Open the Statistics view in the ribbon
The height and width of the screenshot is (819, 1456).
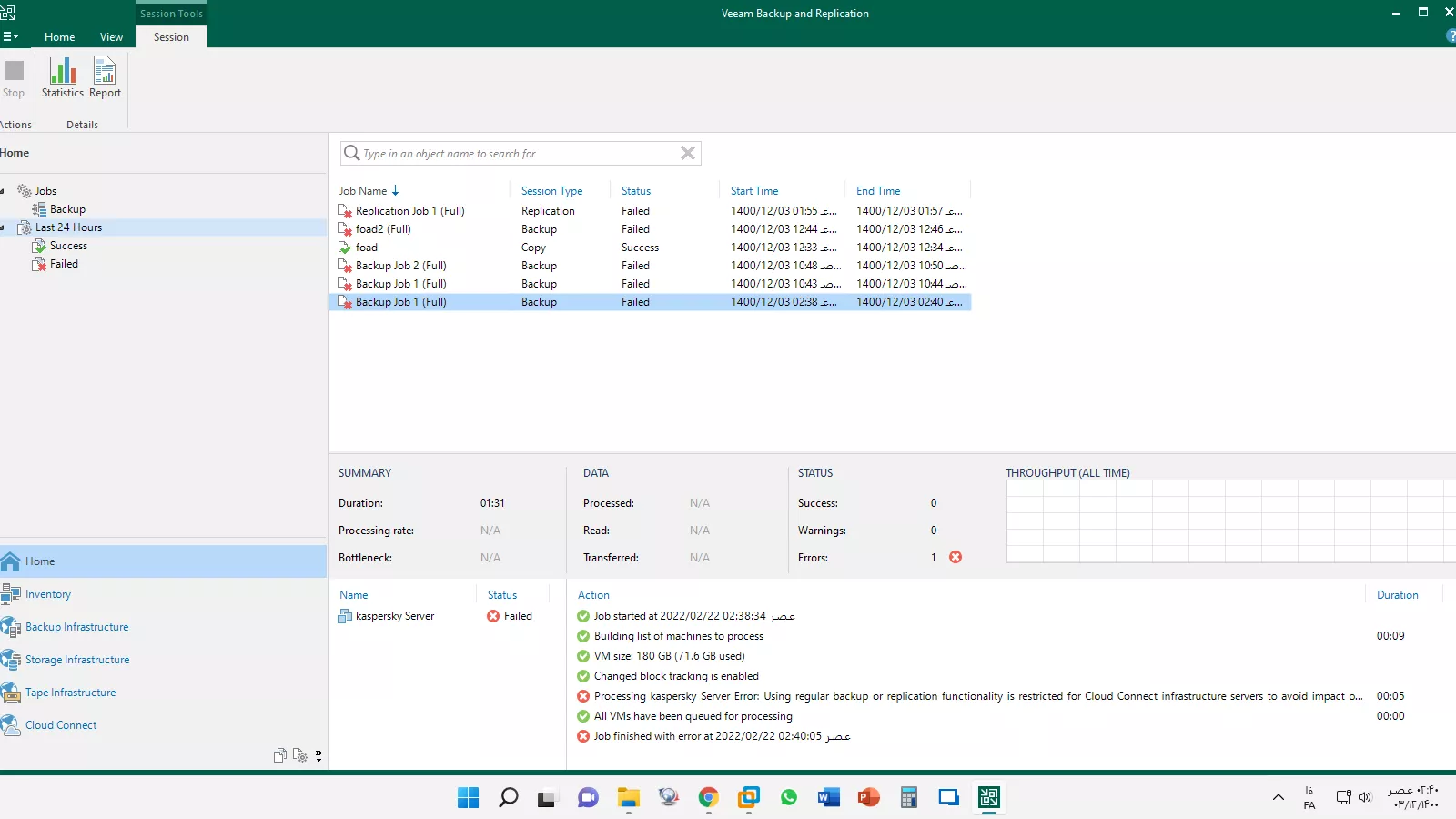pyautogui.click(x=63, y=77)
